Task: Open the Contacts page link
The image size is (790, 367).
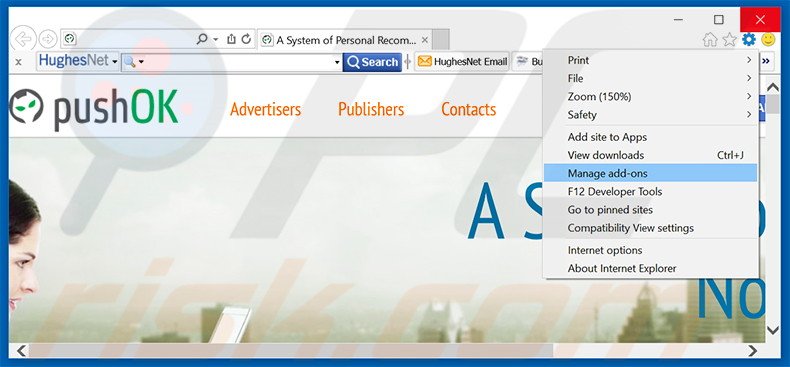Action: [469, 109]
